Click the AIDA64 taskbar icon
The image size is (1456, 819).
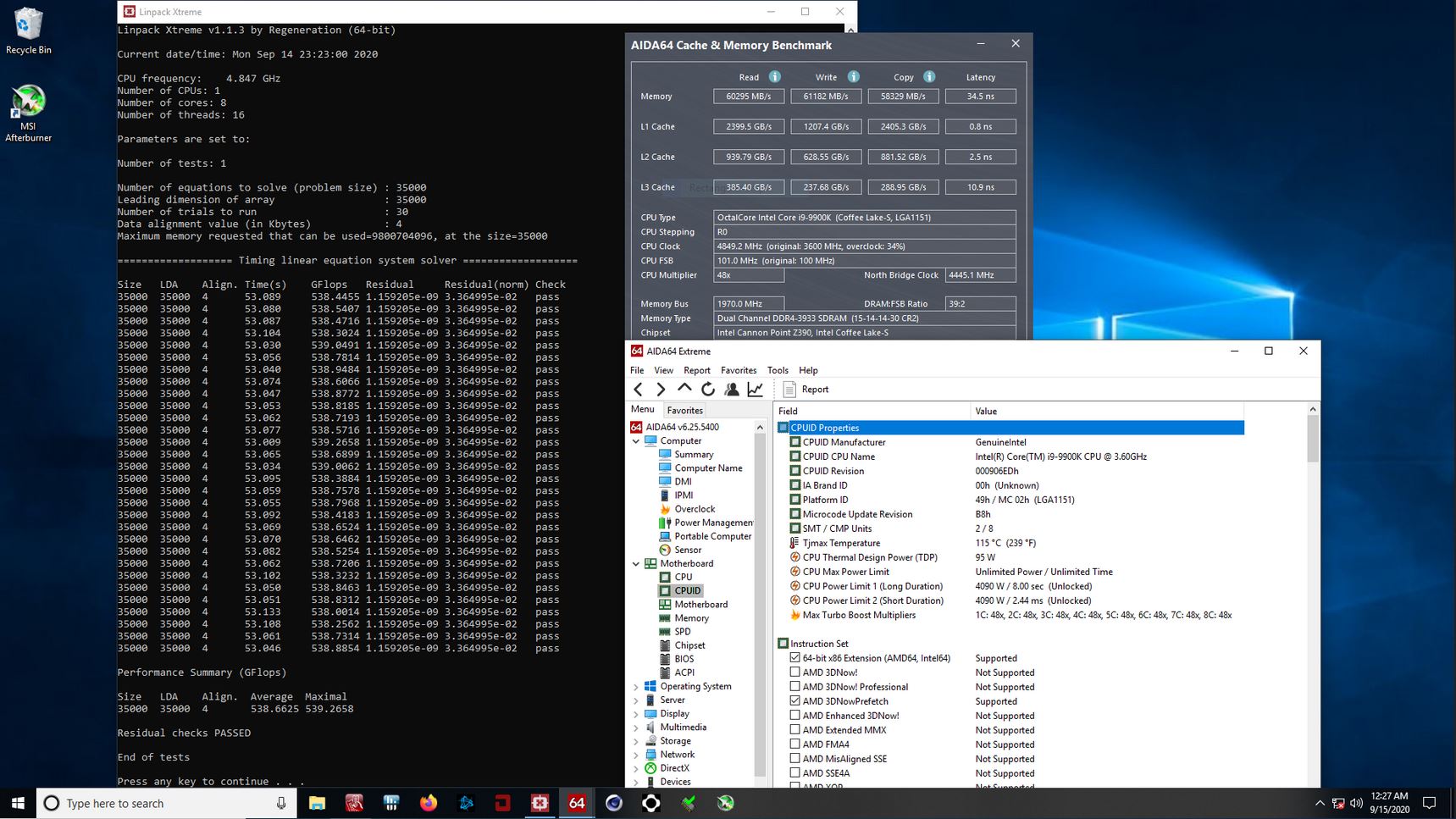point(577,803)
